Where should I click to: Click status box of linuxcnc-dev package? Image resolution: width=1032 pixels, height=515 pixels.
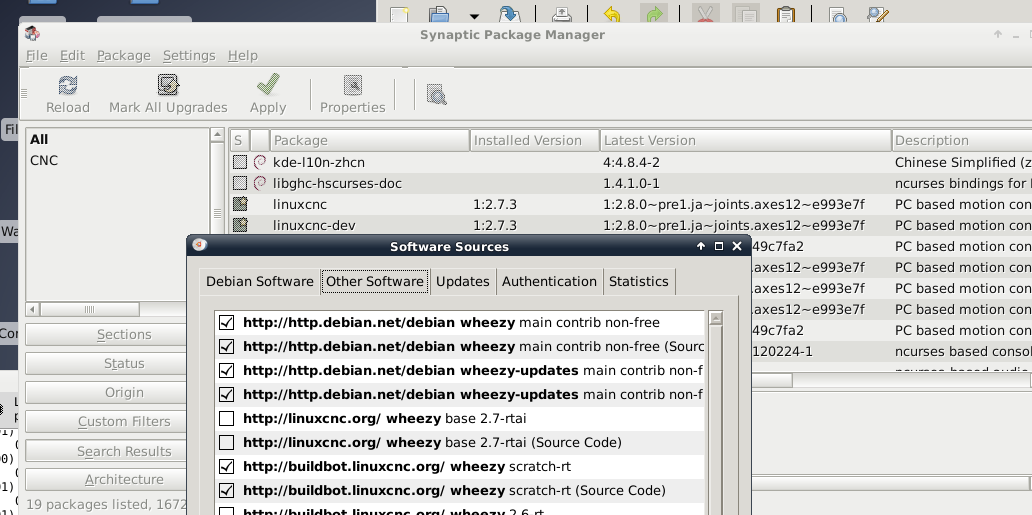(240, 225)
